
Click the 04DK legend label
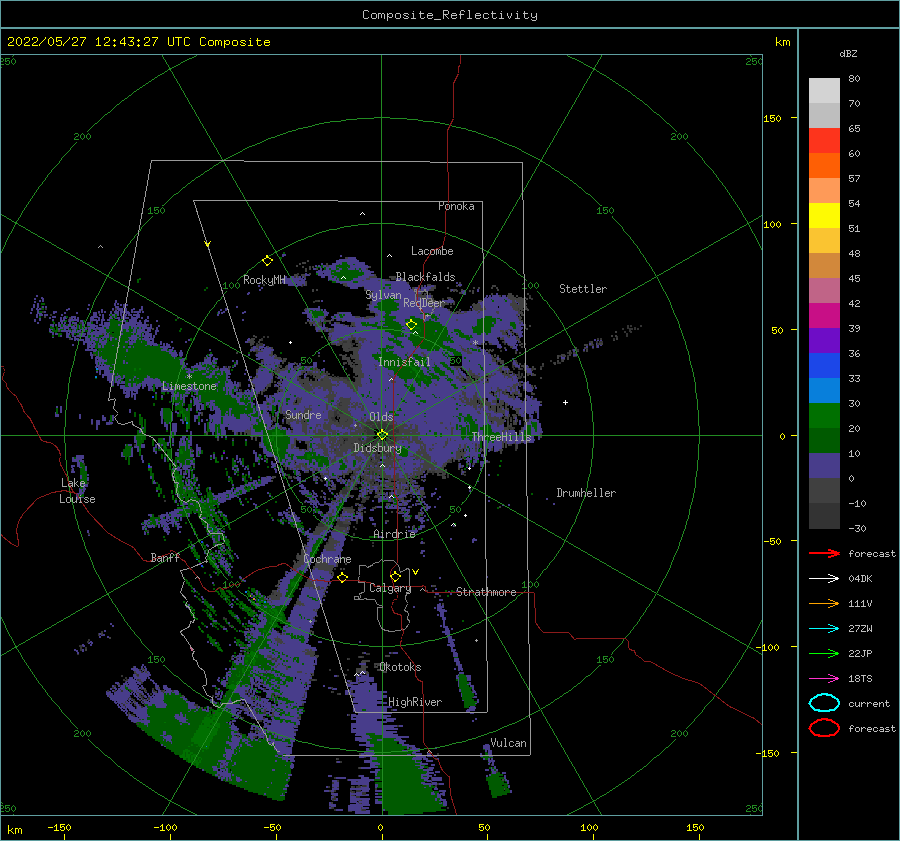coord(860,578)
